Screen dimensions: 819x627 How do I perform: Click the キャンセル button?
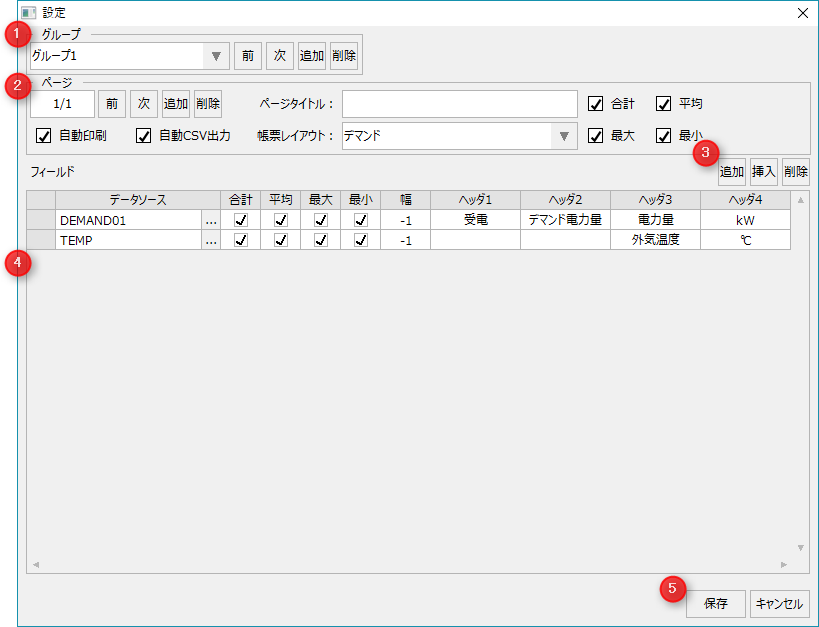779,604
